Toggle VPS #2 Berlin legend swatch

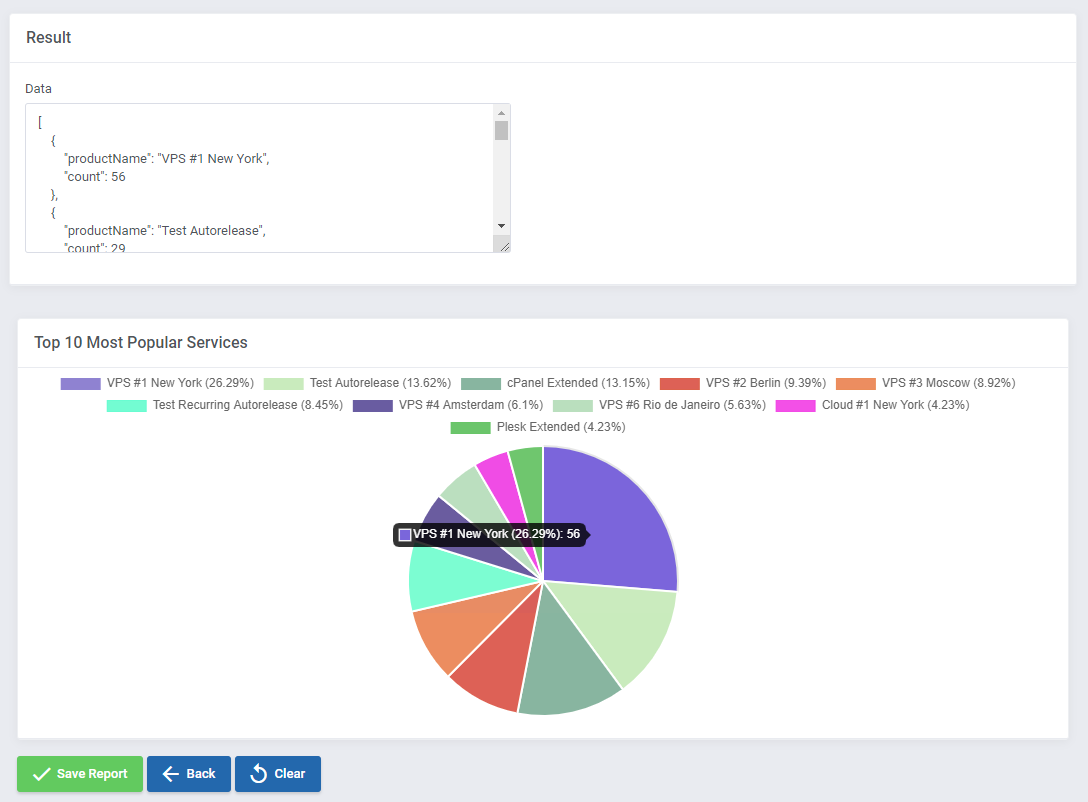[680, 384]
